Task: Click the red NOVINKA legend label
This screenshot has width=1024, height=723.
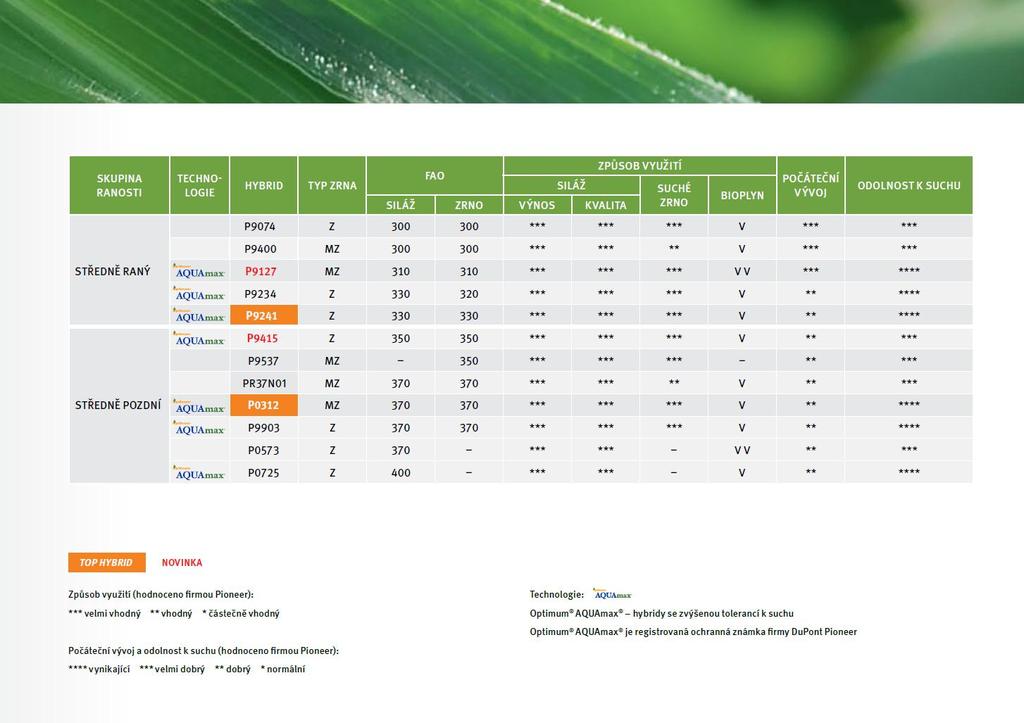Action: tap(182, 562)
